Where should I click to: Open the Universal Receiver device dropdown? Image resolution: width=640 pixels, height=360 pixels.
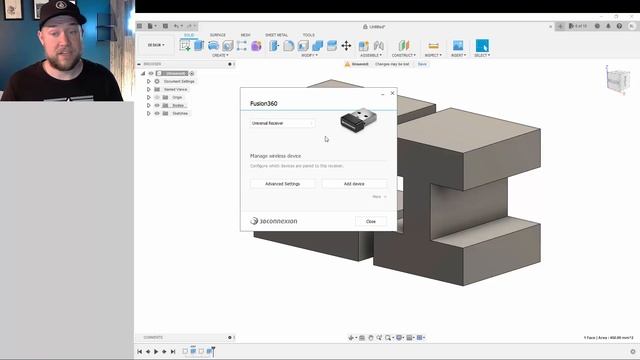point(282,123)
